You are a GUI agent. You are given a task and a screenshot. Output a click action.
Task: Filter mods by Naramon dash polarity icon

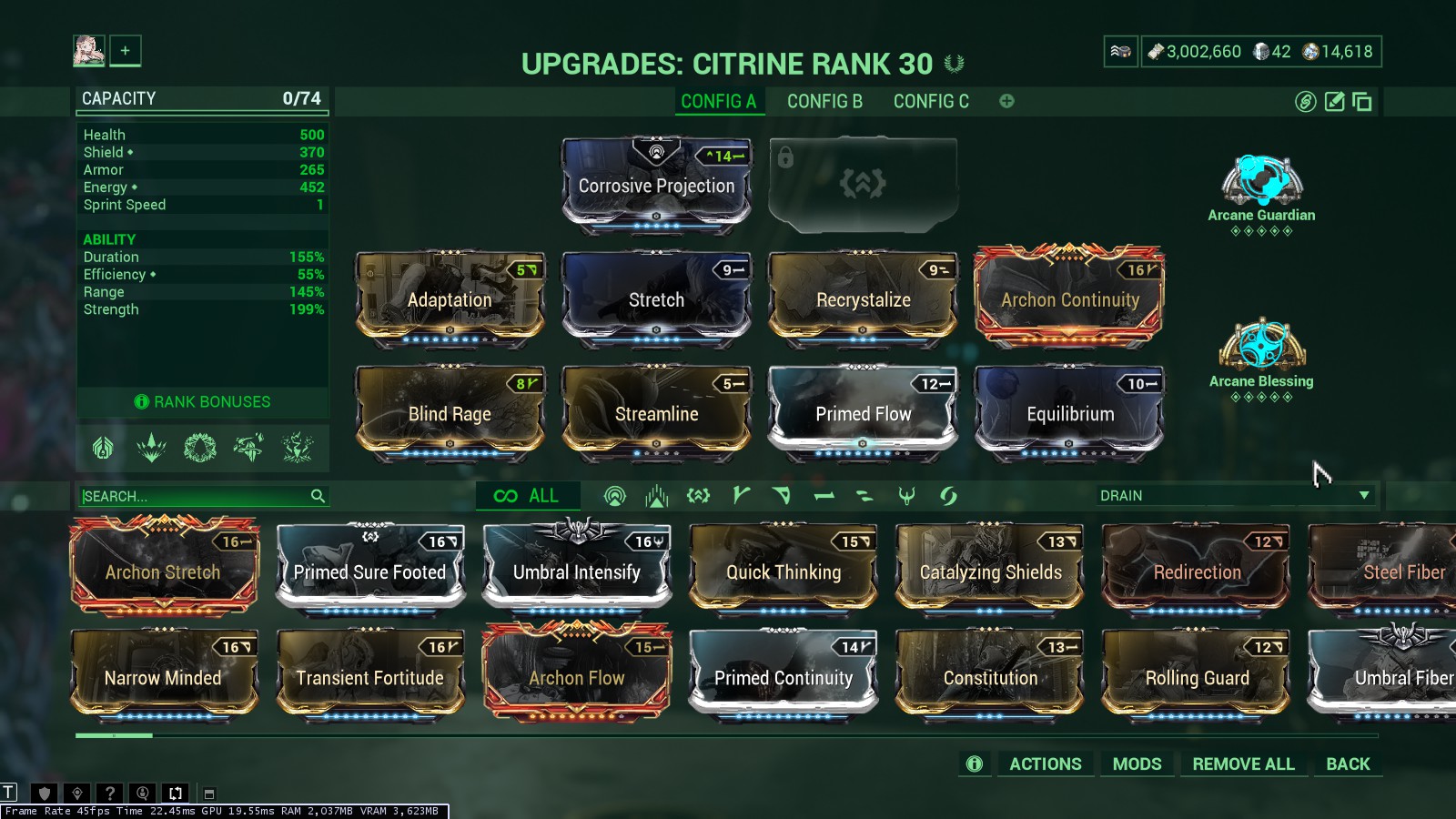point(824,496)
